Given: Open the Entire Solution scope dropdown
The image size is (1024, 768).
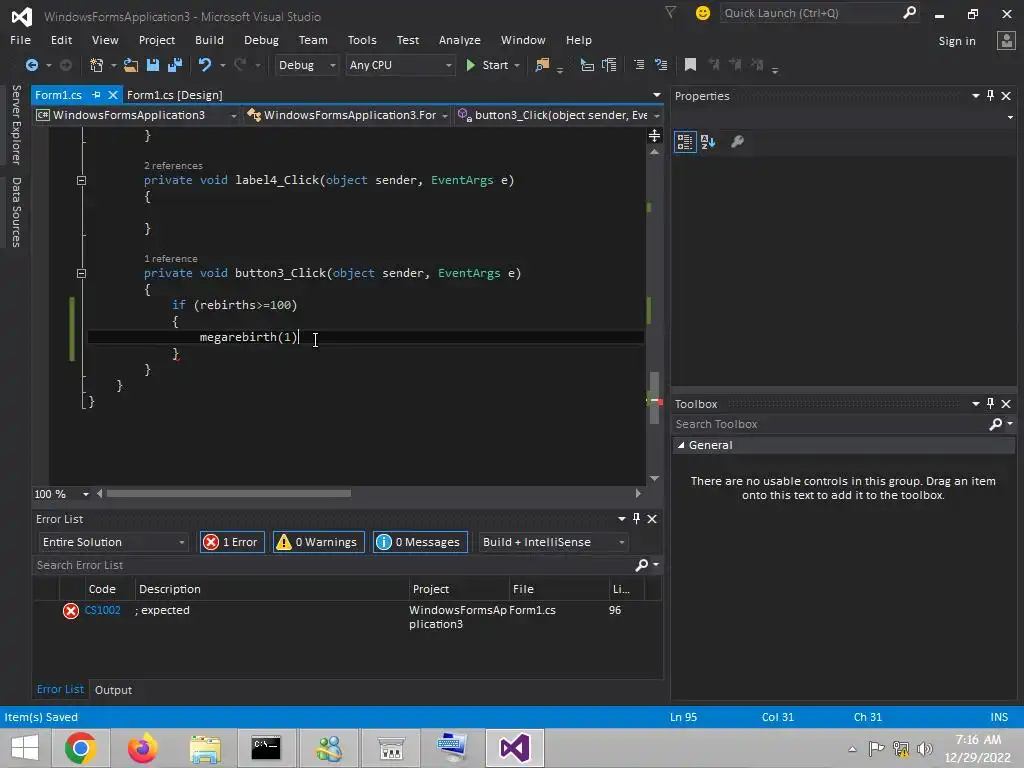Looking at the screenshot, I should click(113, 542).
